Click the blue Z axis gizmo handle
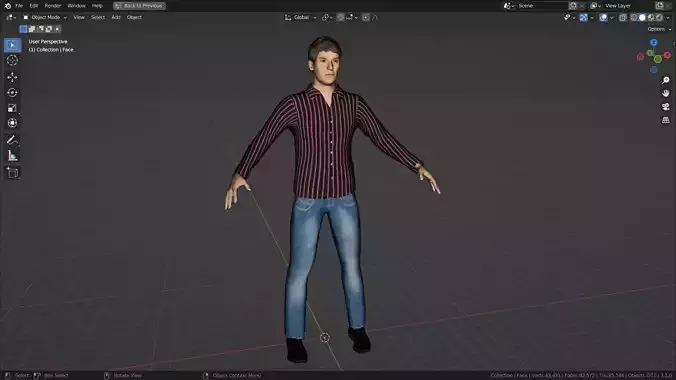The height and width of the screenshot is (380, 676). [654, 42]
